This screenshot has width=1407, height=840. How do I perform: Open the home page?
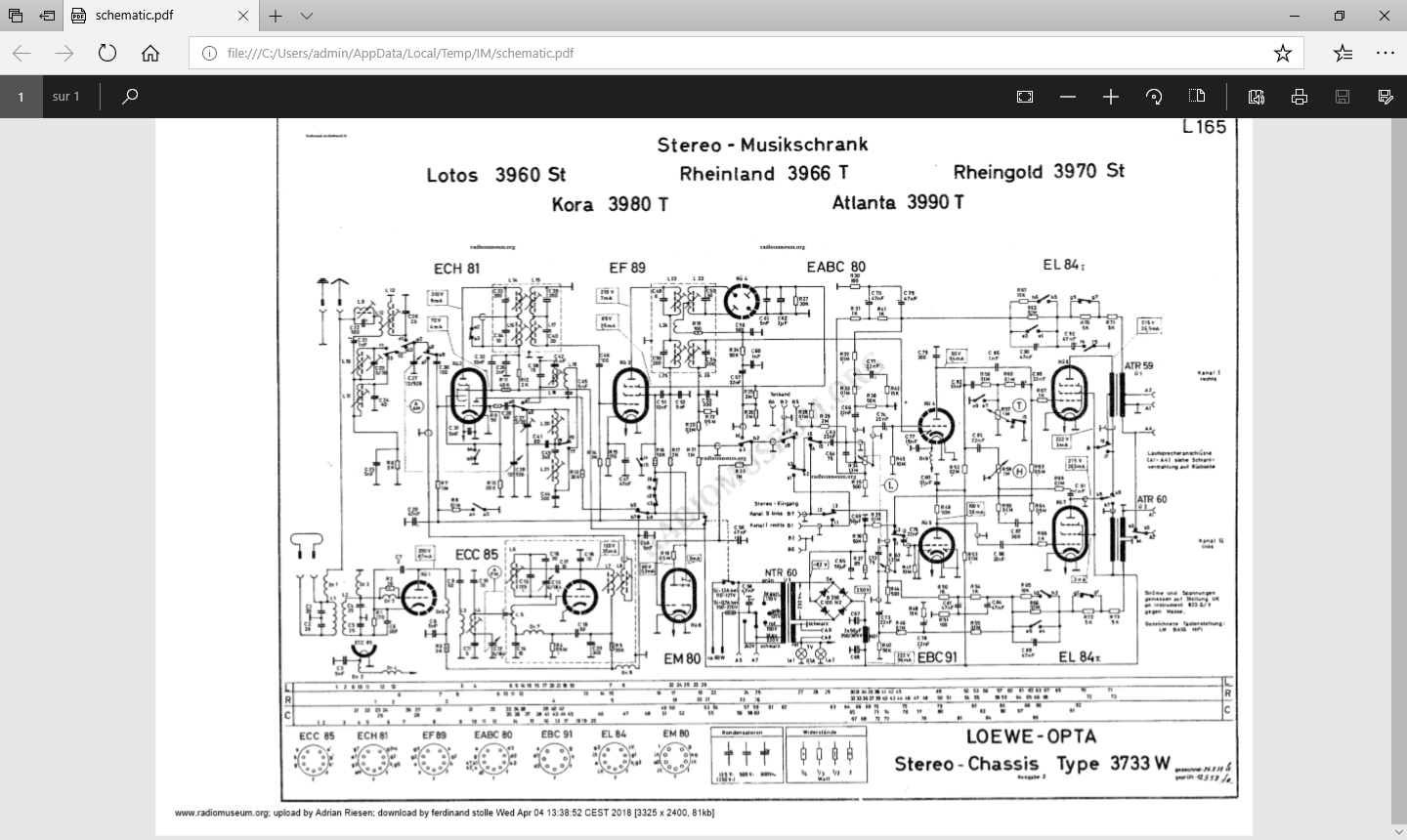[150, 53]
